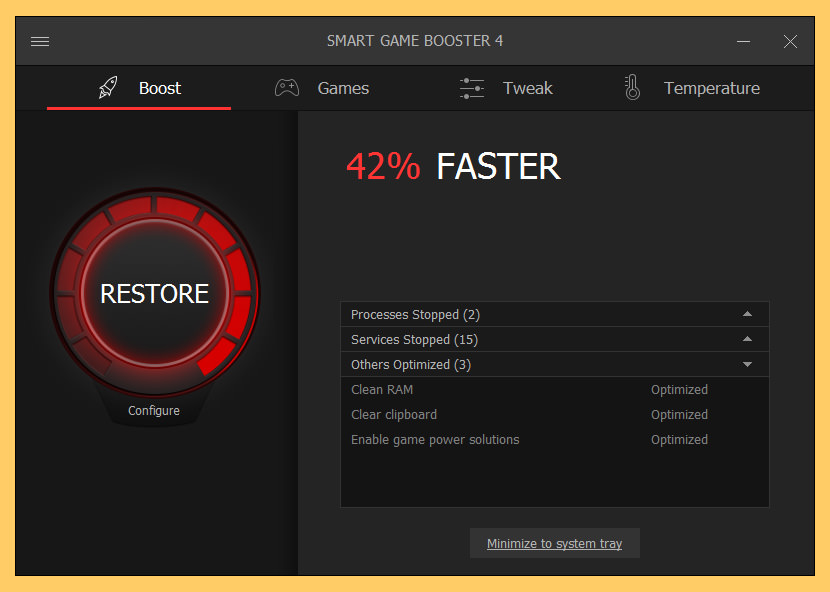The image size is (830, 592).
Task: Collapse Others Optimized (3) arrow
Action: [747, 364]
